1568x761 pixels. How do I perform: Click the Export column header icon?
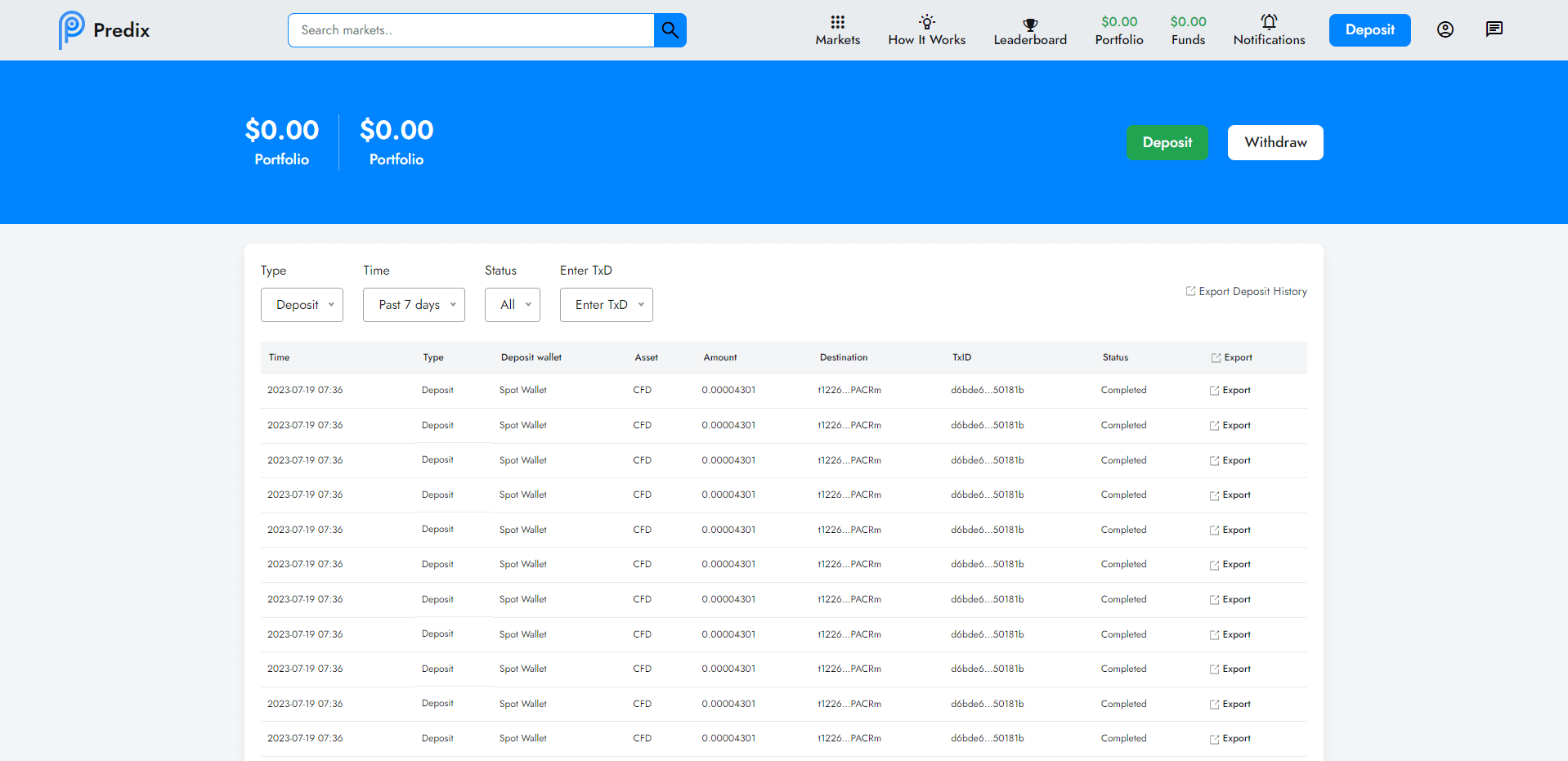coord(1216,358)
